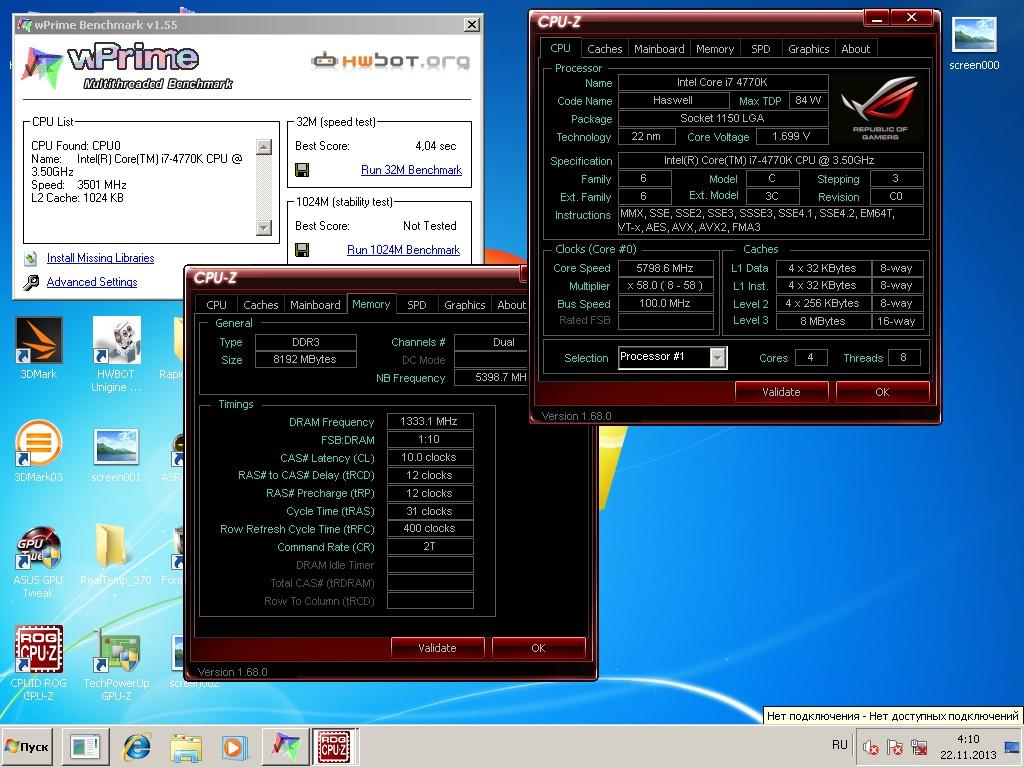This screenshot has width=1024, height=768.
Task: Click the volume muted tray icon
Action: (870, 746)
